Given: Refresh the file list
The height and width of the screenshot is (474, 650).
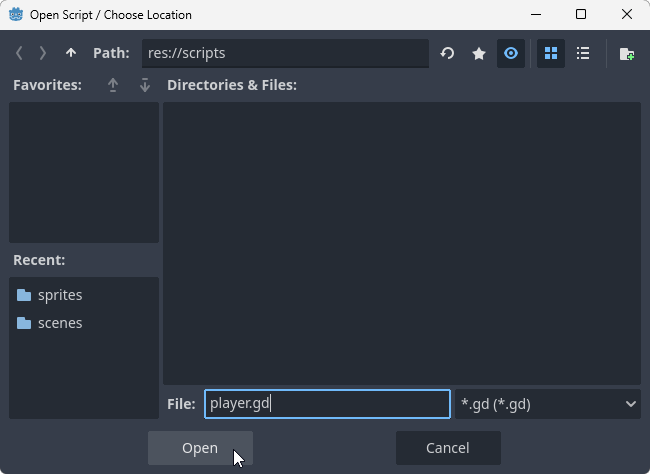Looking at the screenshot, I should [x=447, y=53].
